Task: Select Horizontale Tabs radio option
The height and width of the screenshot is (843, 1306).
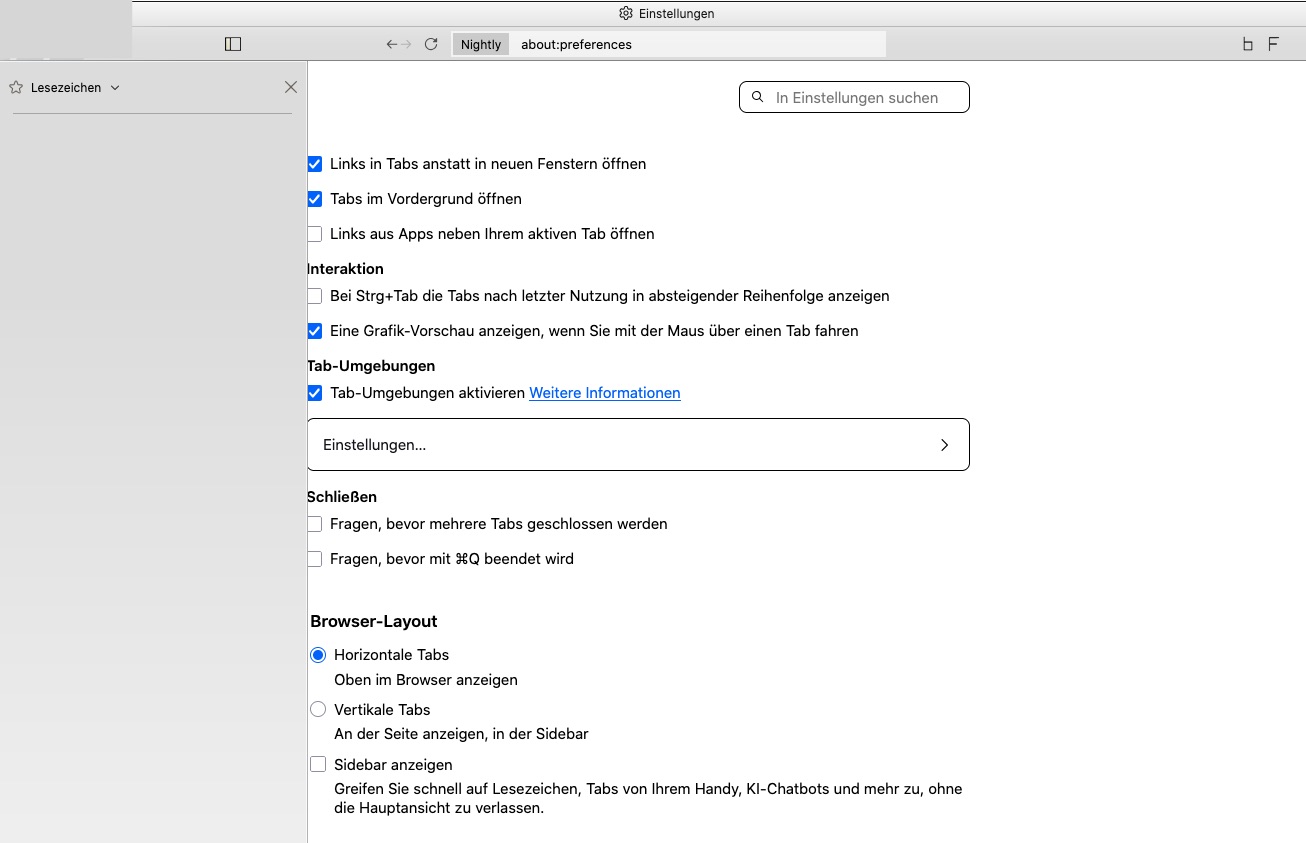Action: pos(318,655)
